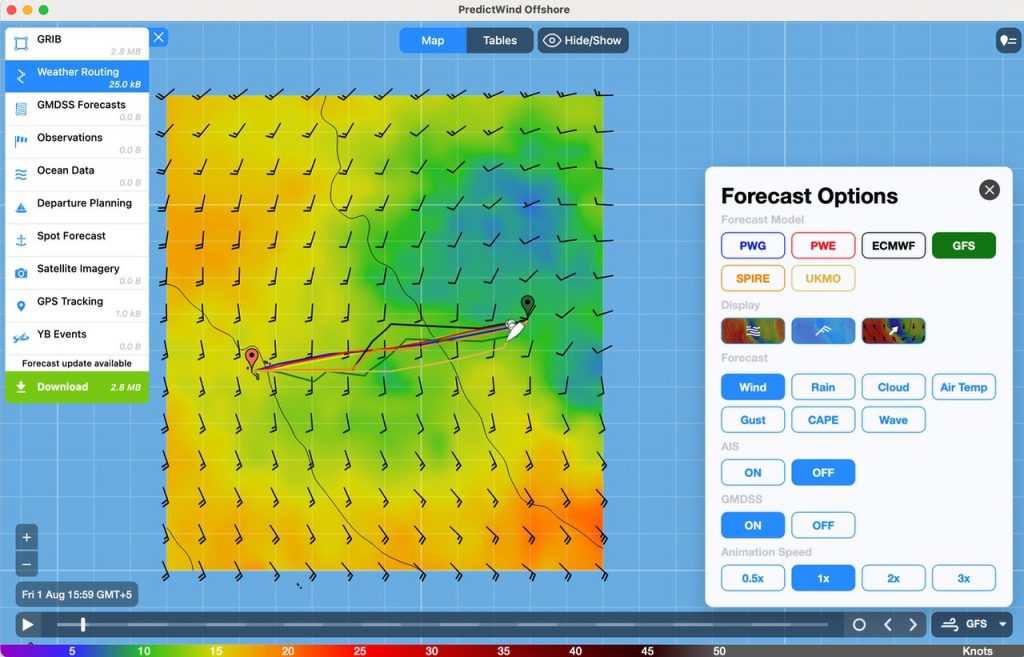Click the GMDSS Forecasts document icon
Screen dimensions: 1024x657
[21, 109]
